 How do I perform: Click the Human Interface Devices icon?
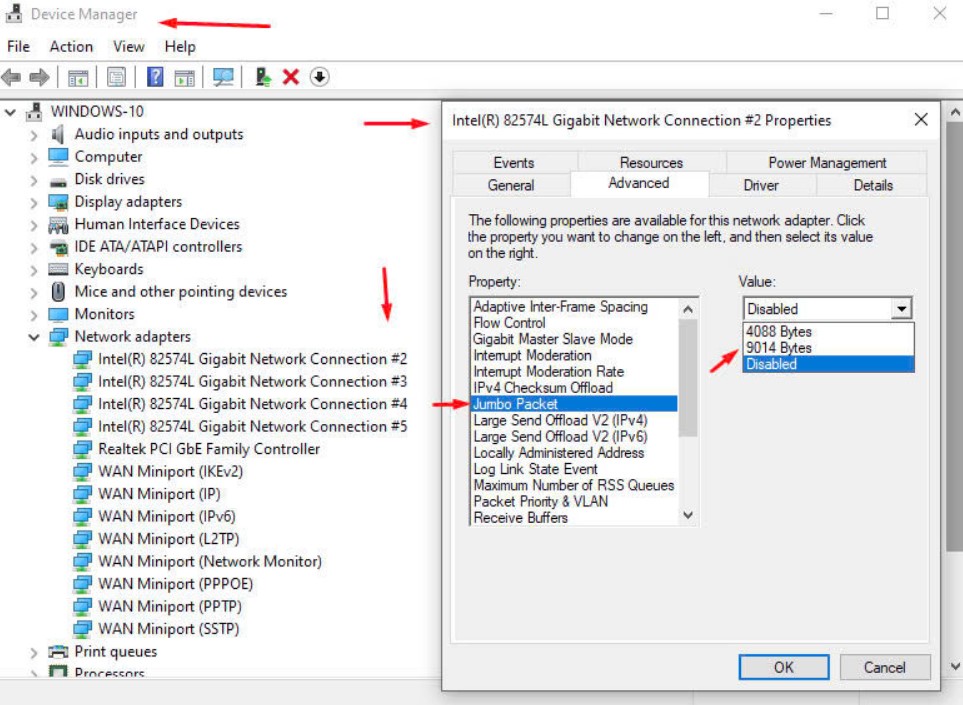click(58, 225)
